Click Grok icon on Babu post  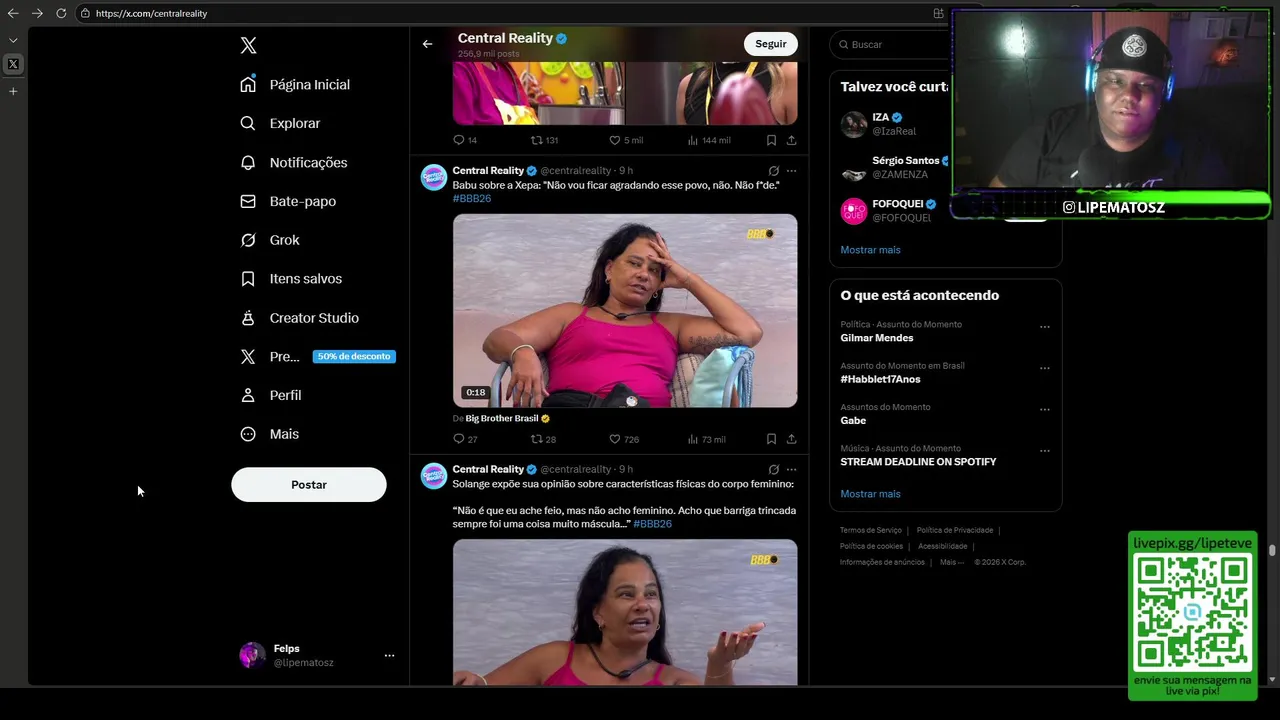[773, 171]
